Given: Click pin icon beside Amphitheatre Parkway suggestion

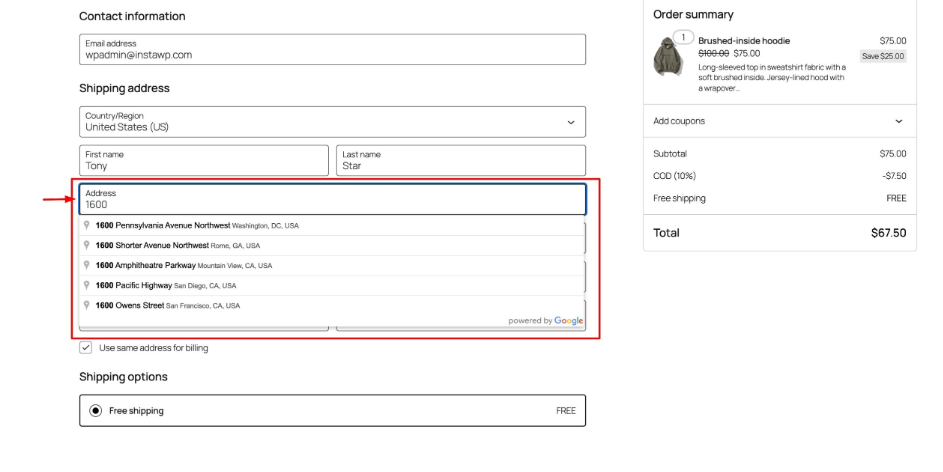Looking at the screenshot, I should (87, 265).
